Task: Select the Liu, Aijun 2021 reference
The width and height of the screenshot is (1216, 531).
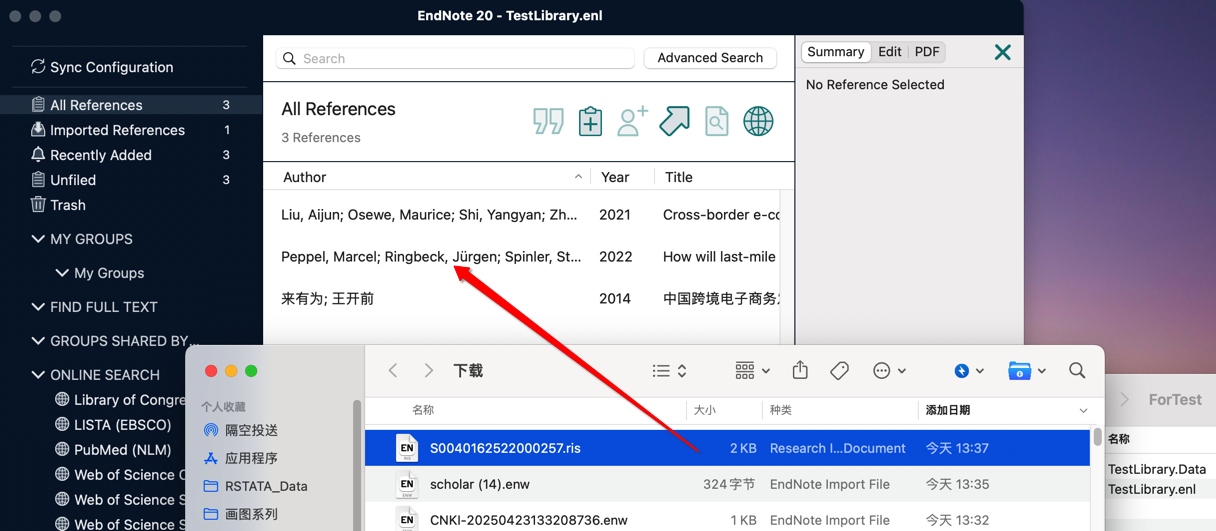Action: 522,215
